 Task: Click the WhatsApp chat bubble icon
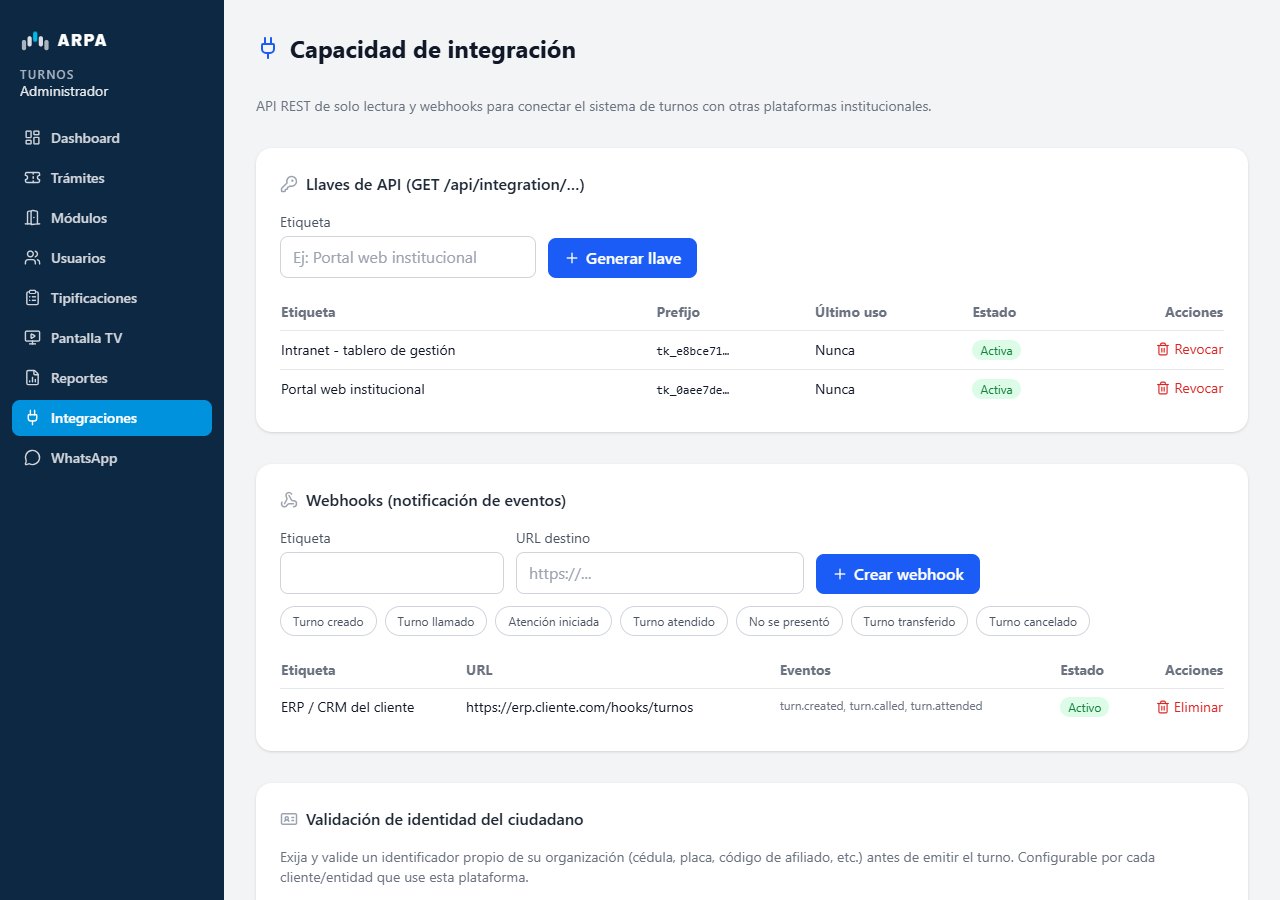click(32, 458)
